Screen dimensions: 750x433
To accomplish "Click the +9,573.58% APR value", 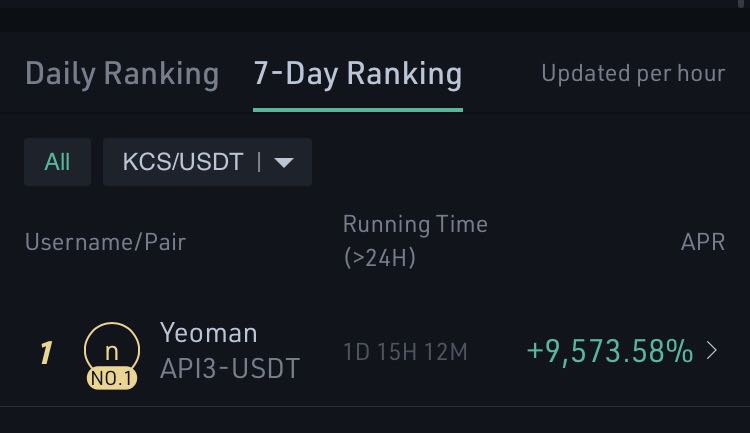I will (x=610, y=351).
